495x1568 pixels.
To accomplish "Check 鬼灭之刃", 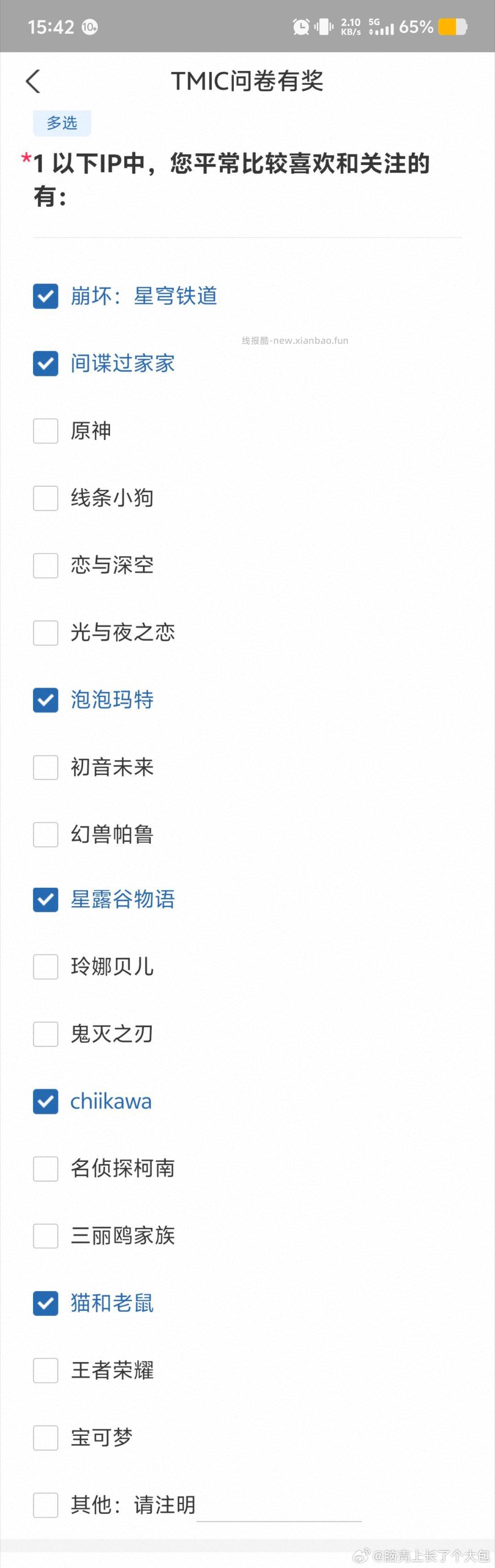I will (x=45, y=1034).
